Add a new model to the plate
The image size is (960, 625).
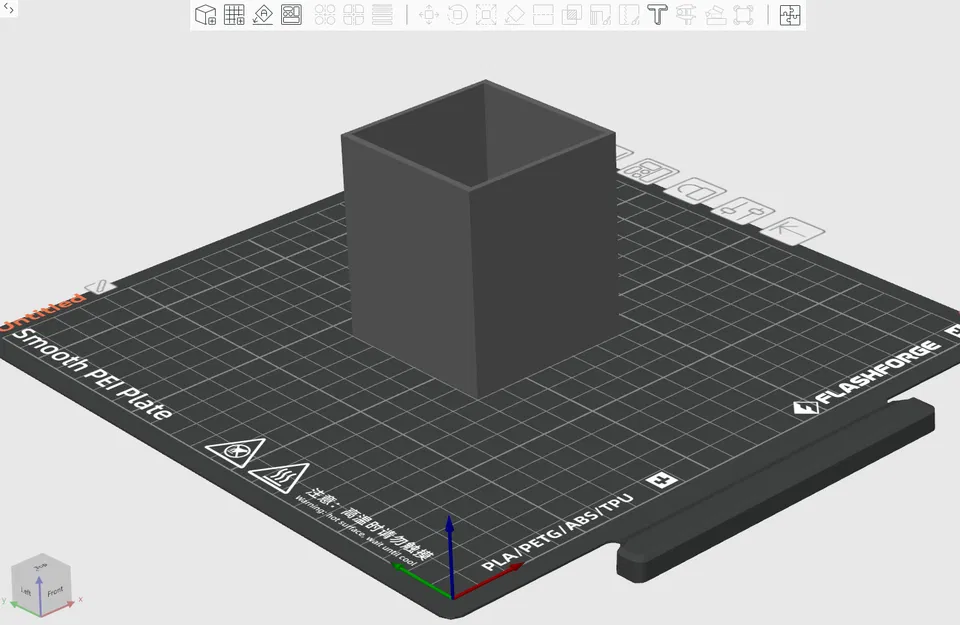204,14
